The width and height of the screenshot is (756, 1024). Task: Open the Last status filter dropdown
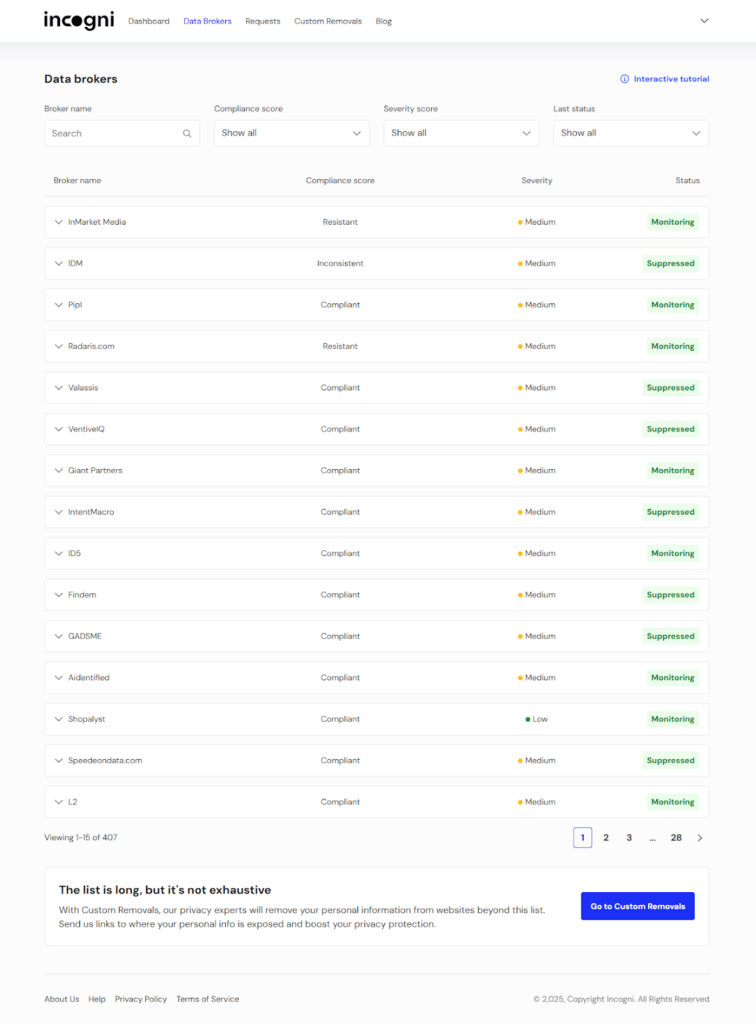[x=631, y=133]
